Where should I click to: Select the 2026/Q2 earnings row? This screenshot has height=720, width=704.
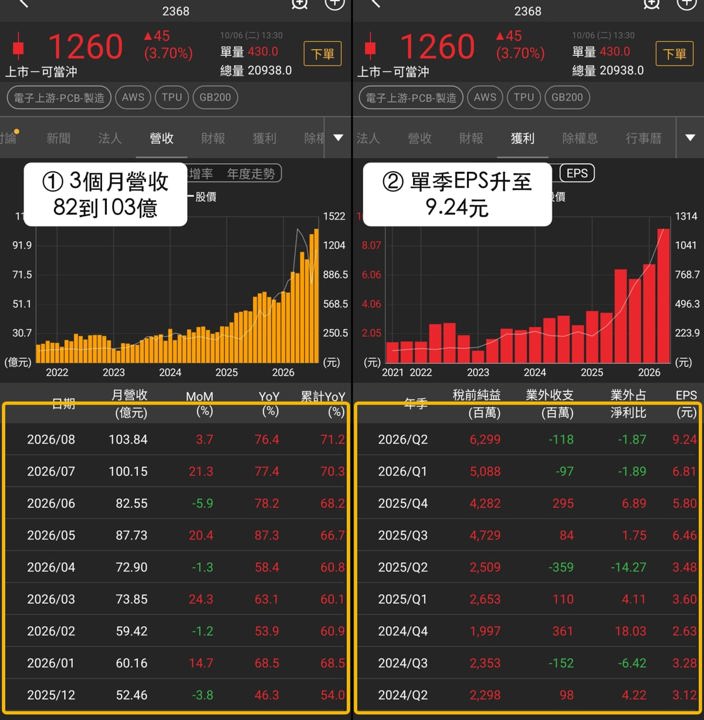coord(528,439)
